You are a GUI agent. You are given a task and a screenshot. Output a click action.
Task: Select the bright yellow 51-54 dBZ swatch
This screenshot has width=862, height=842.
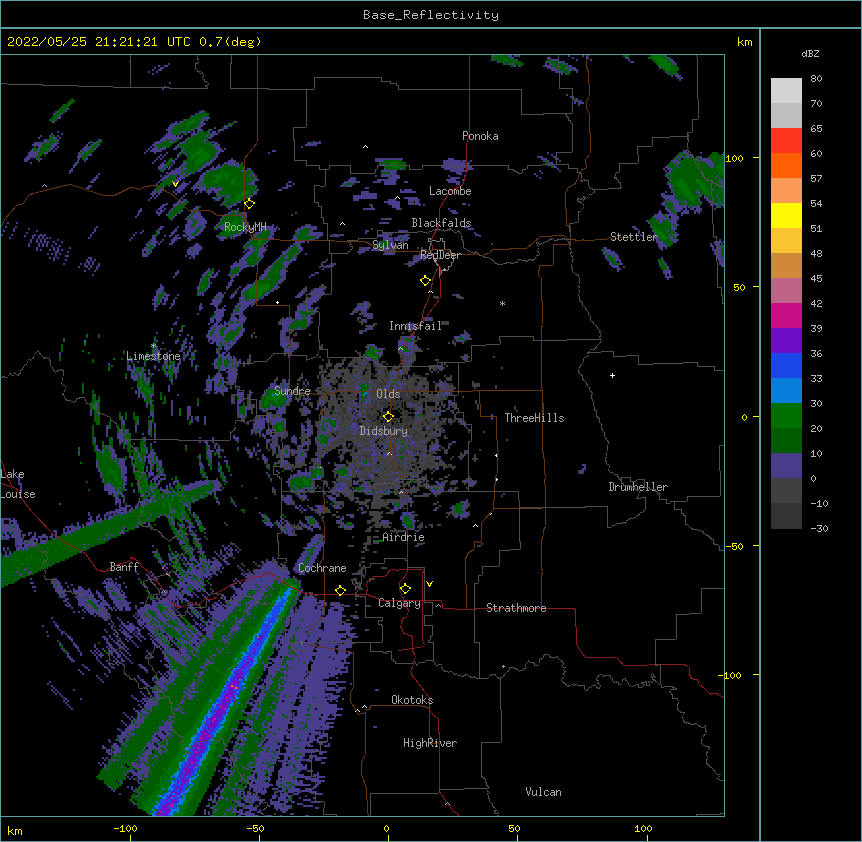tap(786, 215)
